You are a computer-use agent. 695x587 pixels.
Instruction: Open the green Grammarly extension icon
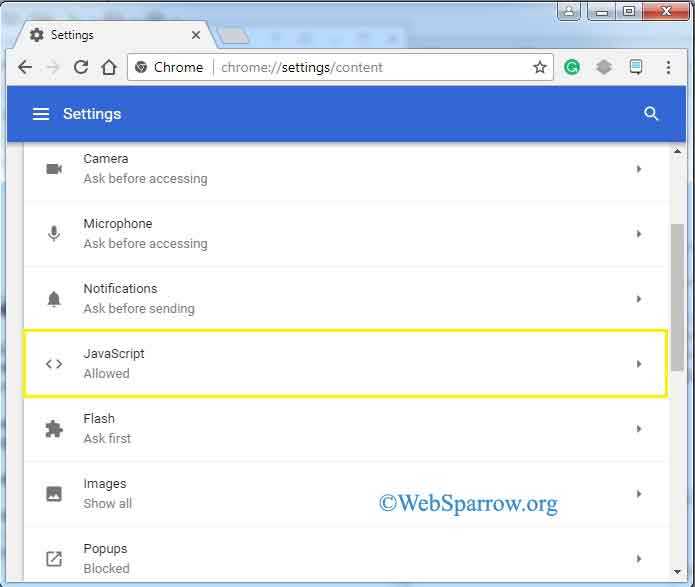click(x=572, y=67)
